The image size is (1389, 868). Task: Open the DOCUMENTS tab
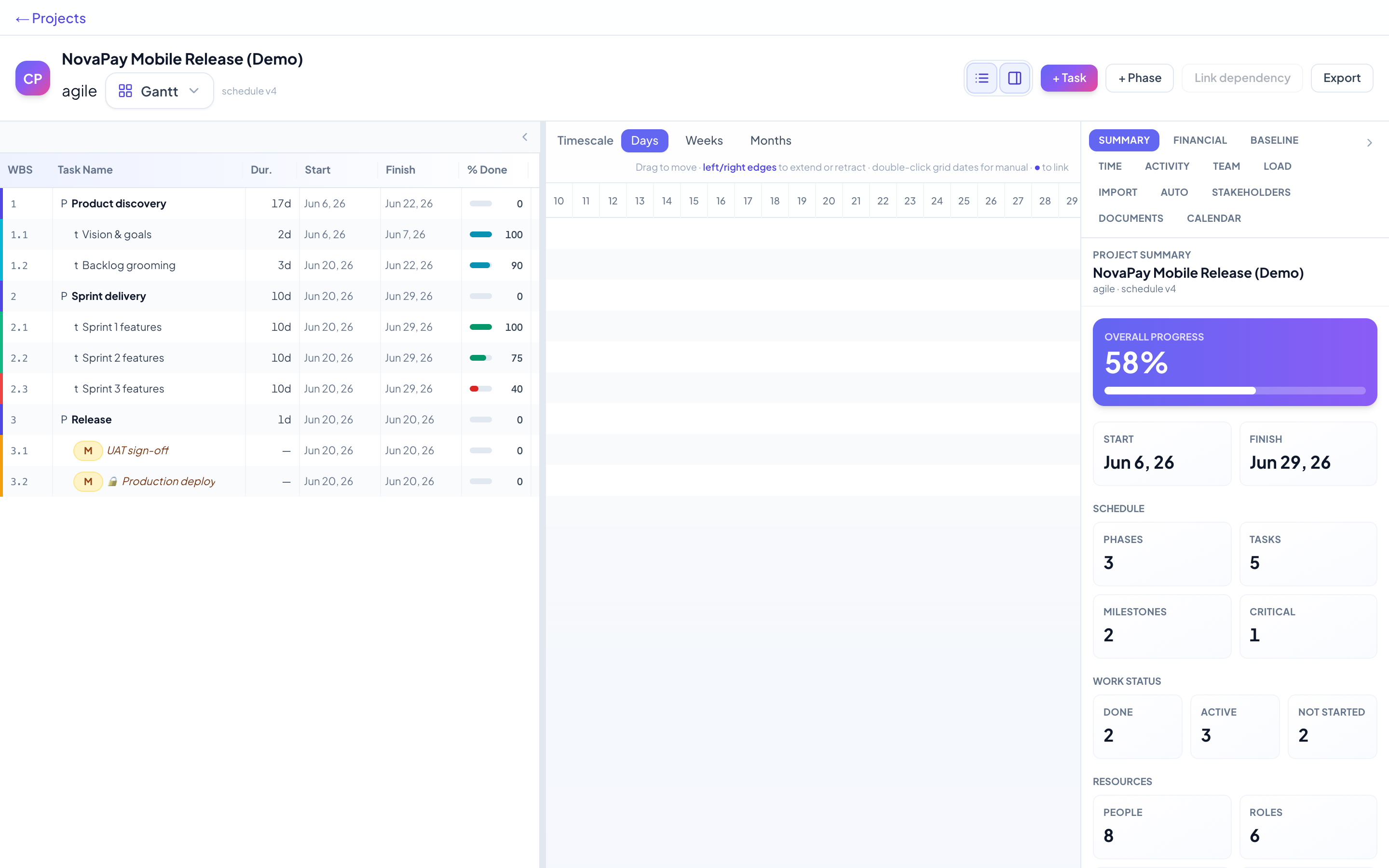pyautogui.click(x=1130, y=218)
